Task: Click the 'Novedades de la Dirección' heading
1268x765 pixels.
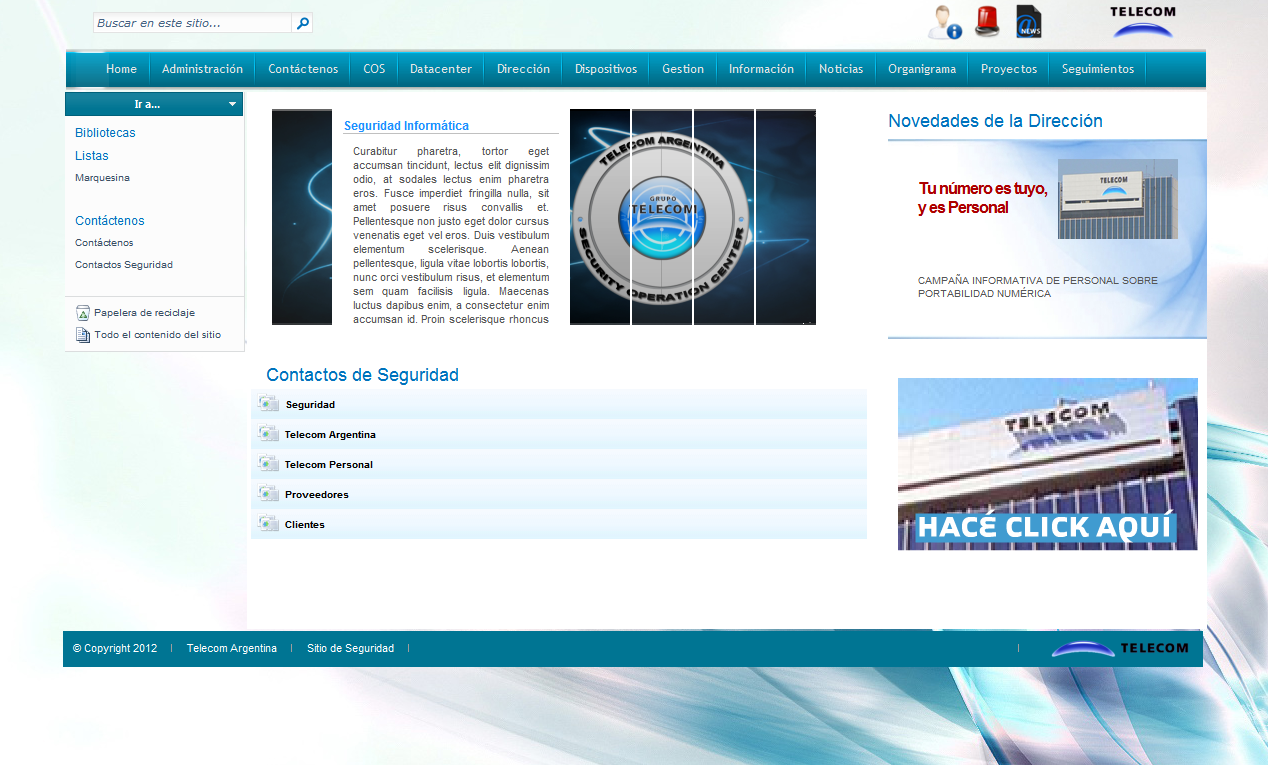Action: pyautogui.click(x=995, y=121)
